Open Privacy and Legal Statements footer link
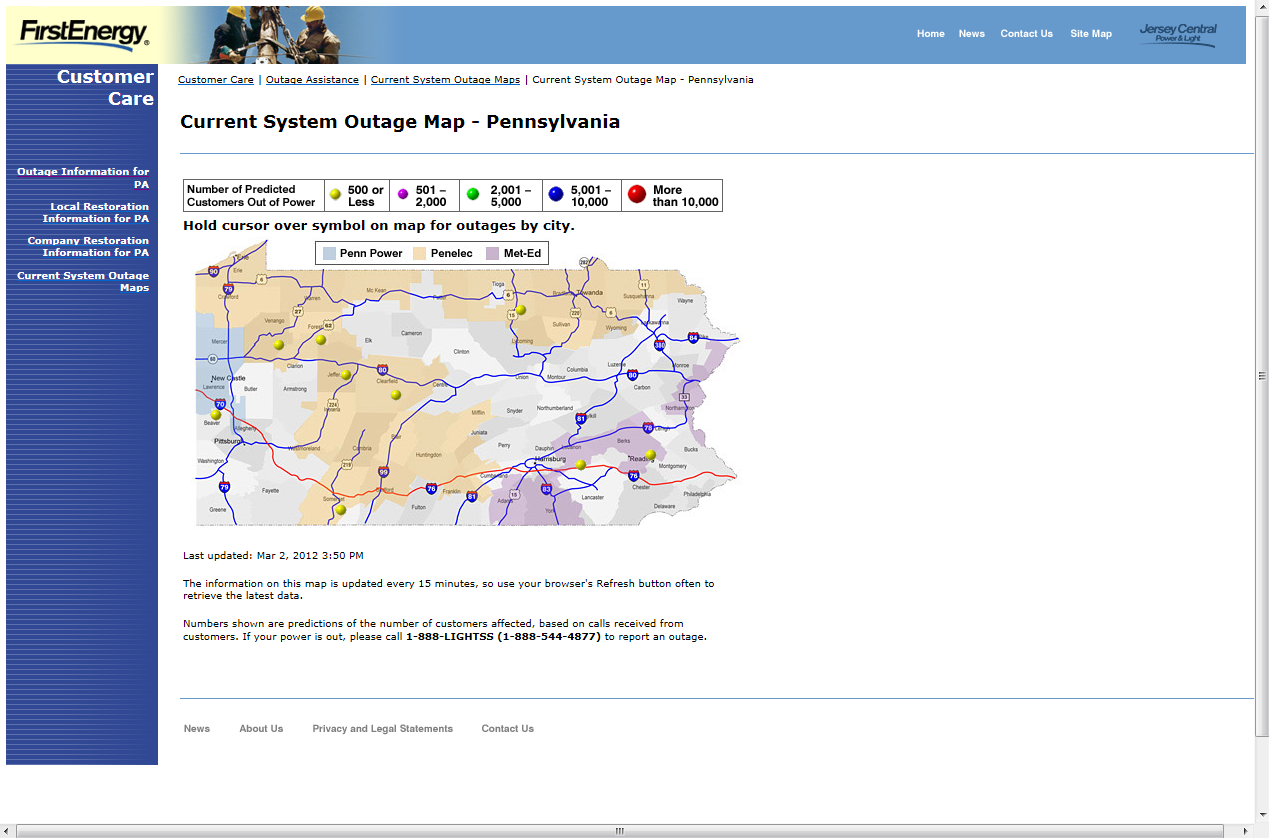This screenshot has height=838, width=1269. click(x=382, y=729)
